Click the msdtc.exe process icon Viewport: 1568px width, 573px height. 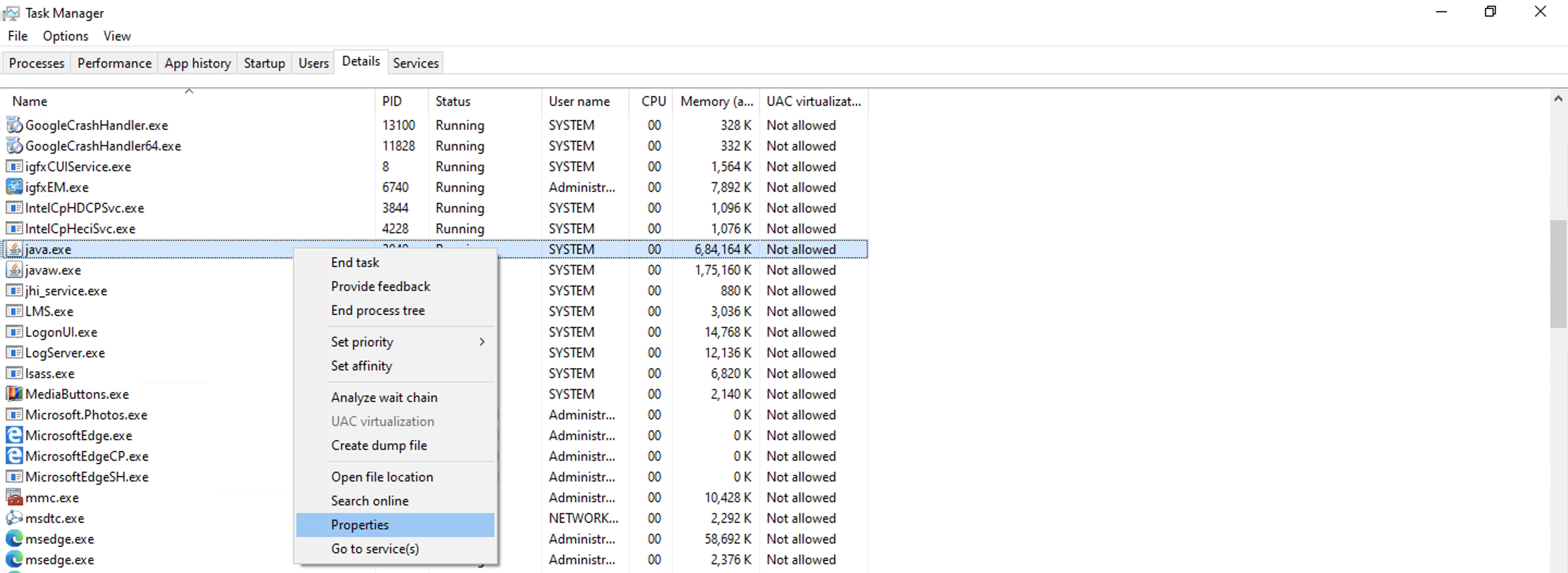14,519
